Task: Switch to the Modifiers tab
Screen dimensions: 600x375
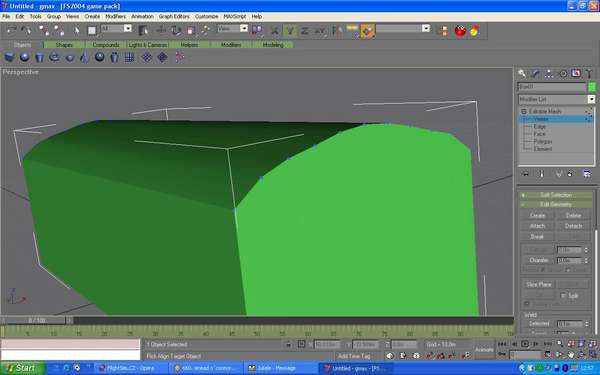Action: (231, 45)
